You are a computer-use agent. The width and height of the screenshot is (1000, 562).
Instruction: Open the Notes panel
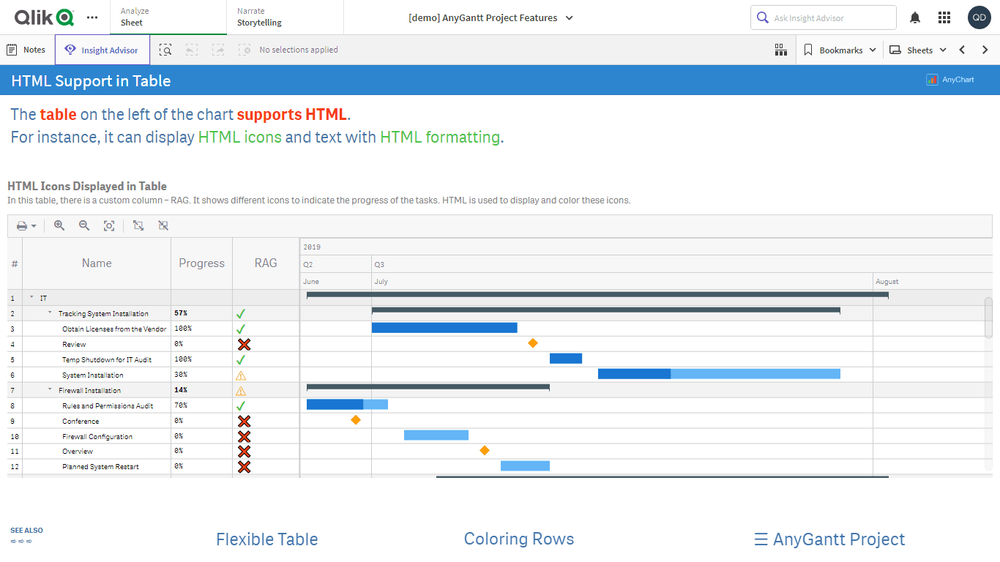click(x=26, y=50)
